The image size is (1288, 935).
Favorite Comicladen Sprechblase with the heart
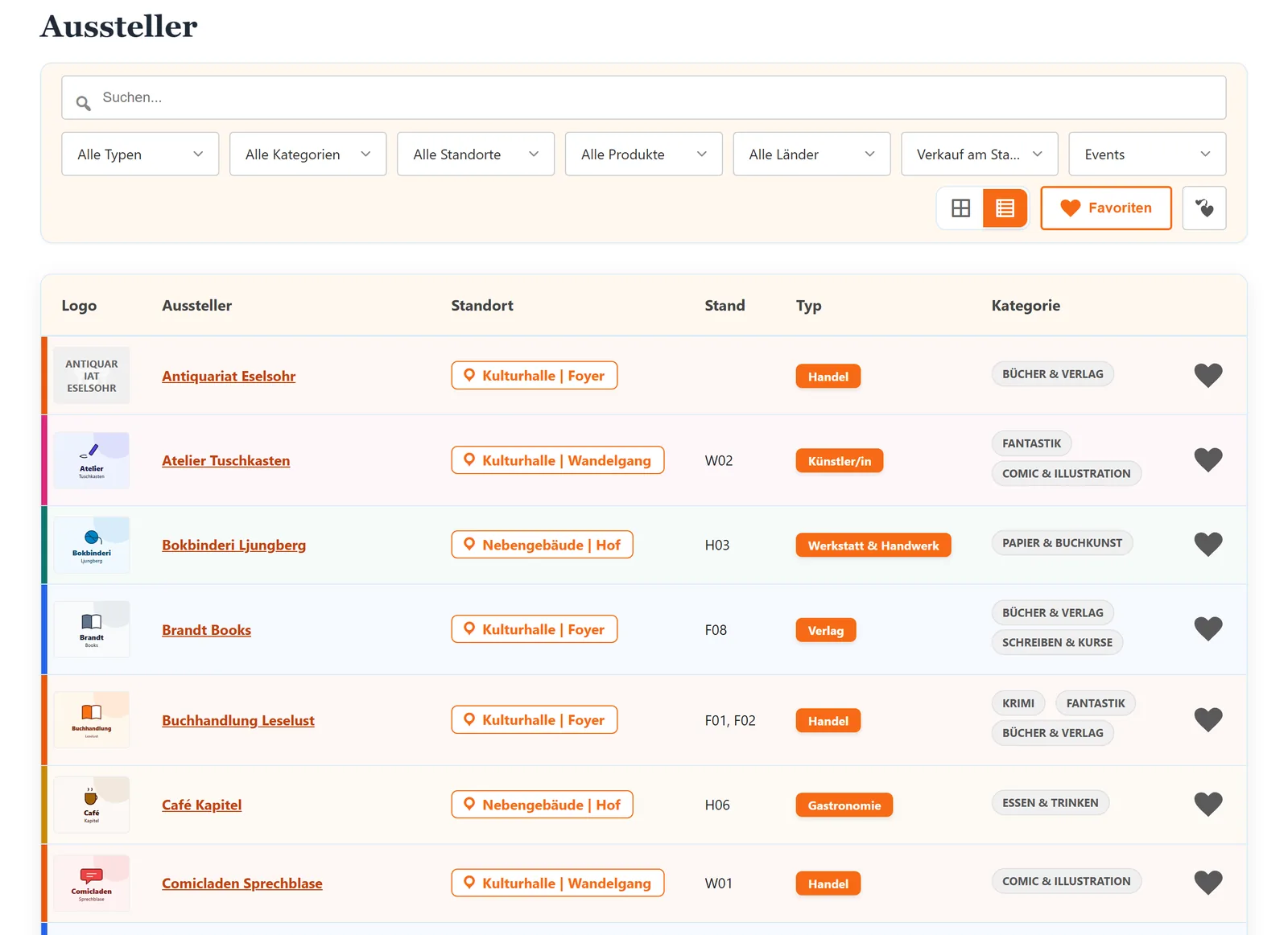pyautogui.click(x=1207, y=883)
